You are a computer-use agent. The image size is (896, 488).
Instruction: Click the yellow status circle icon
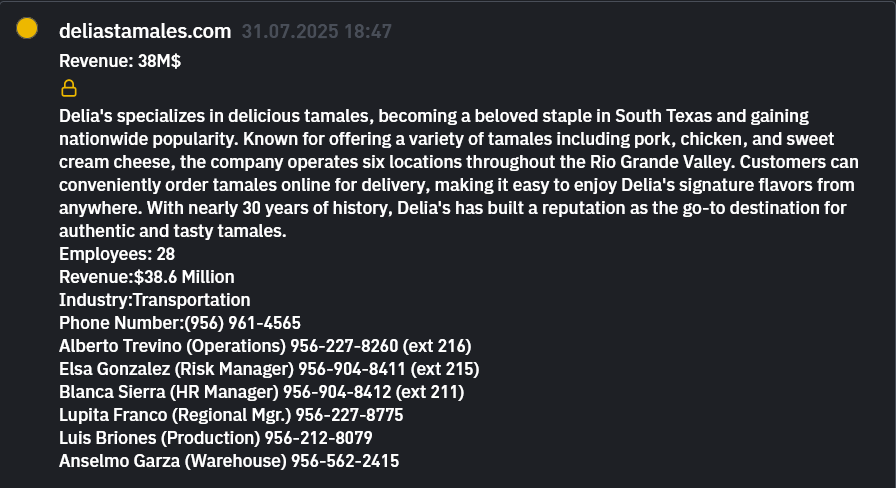[28, 29]
